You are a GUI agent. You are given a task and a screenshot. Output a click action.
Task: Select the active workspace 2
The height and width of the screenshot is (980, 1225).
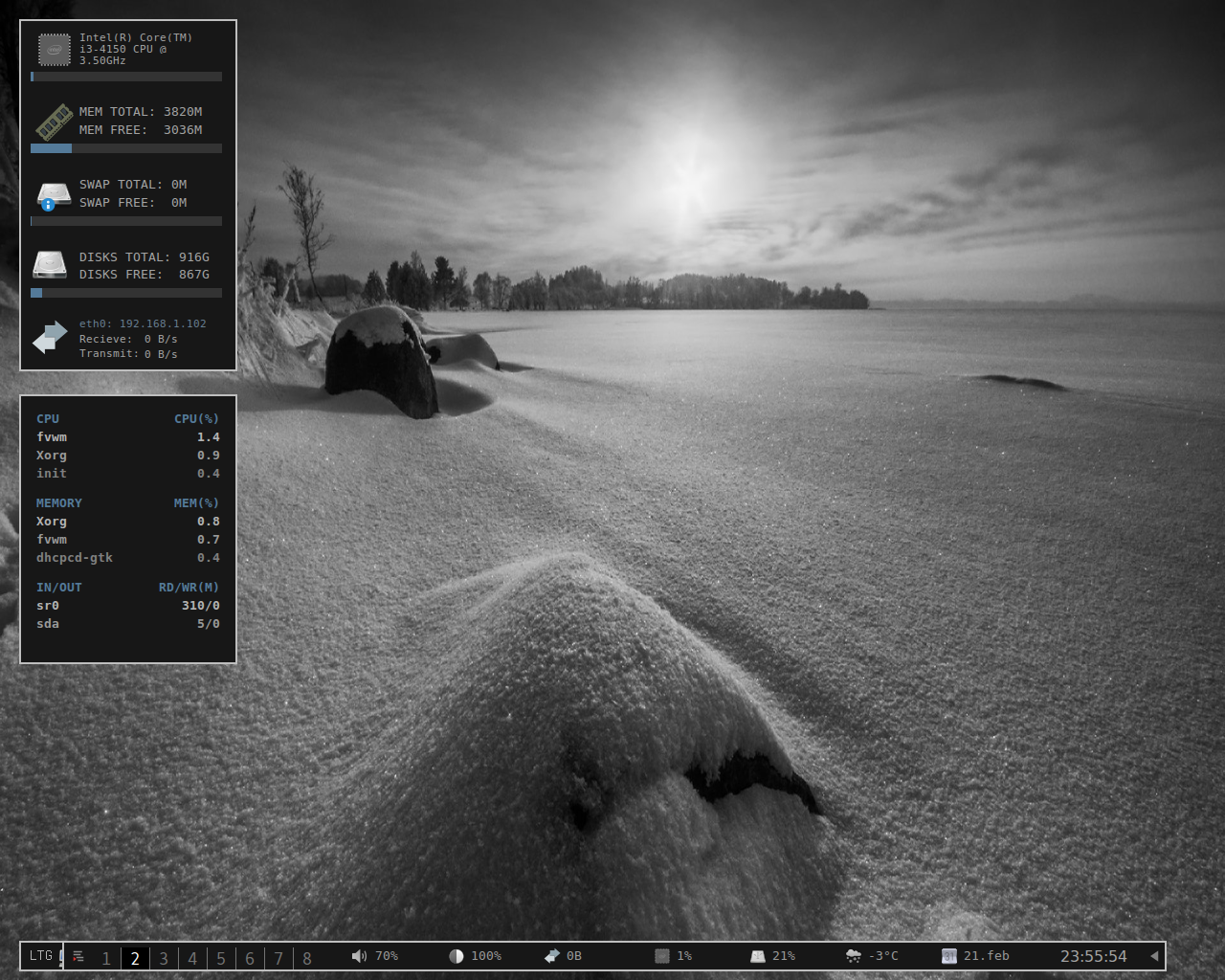pyautogui.click(x=135, y=957)
